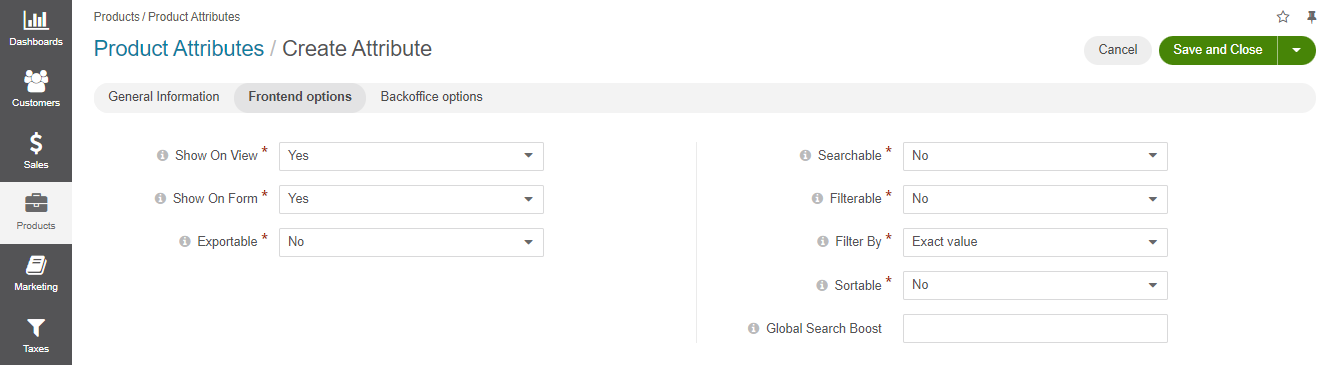Show info tooltip for Show On View
This screenshot has width=1320, height=365.
click(x=162, y=156)
